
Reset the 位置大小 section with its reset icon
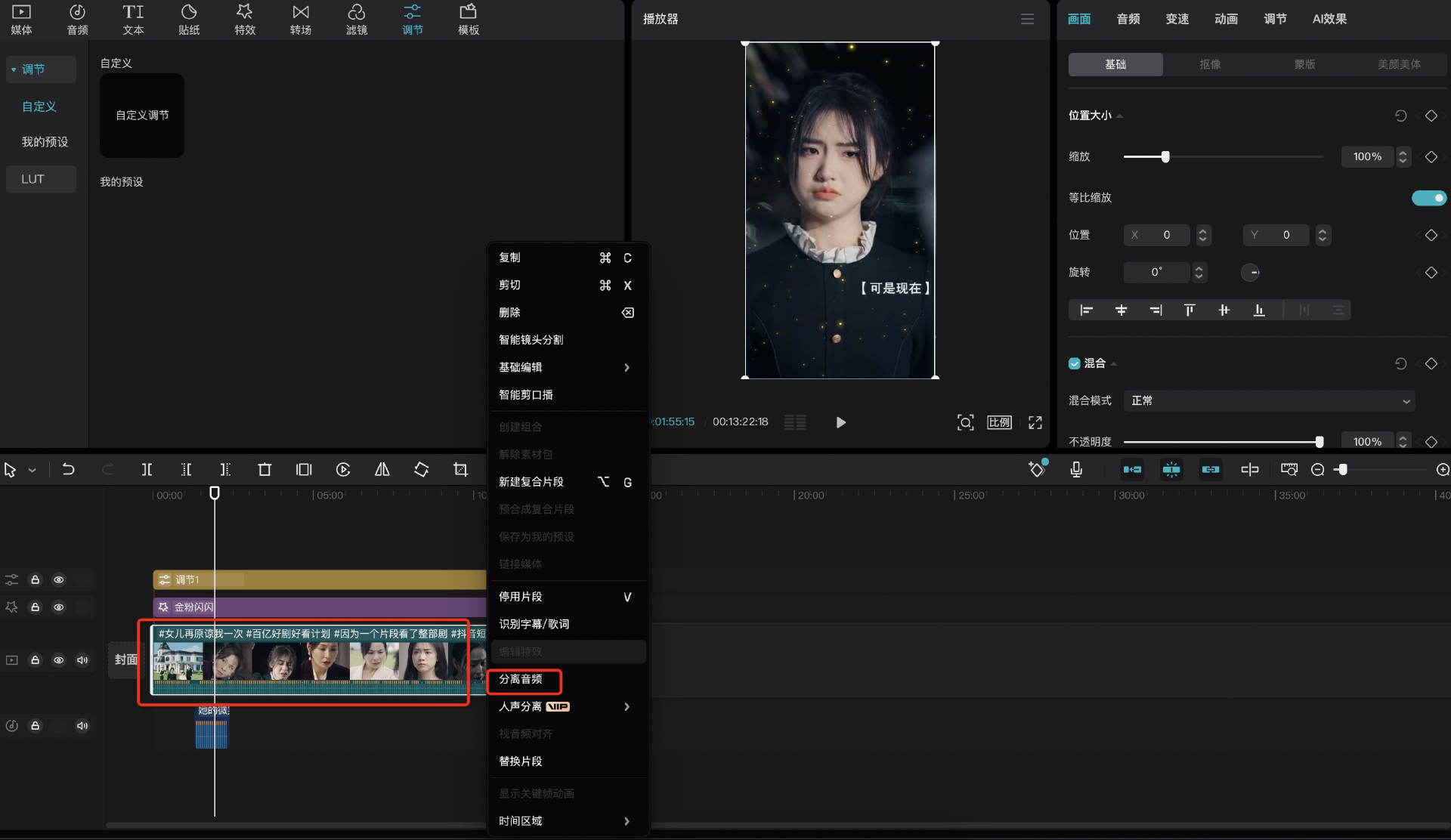[1400, 116]
